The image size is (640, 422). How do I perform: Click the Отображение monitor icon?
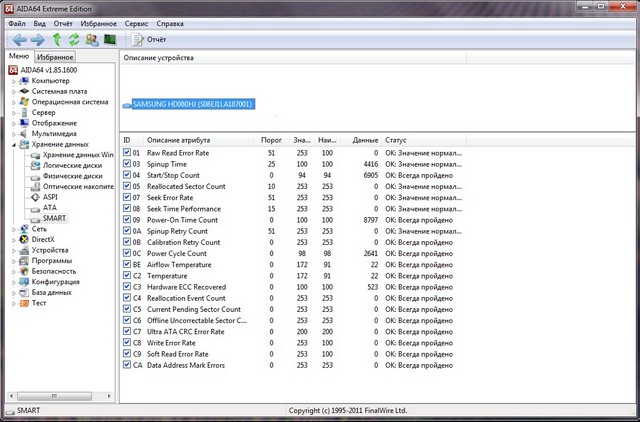click(24, 123)
